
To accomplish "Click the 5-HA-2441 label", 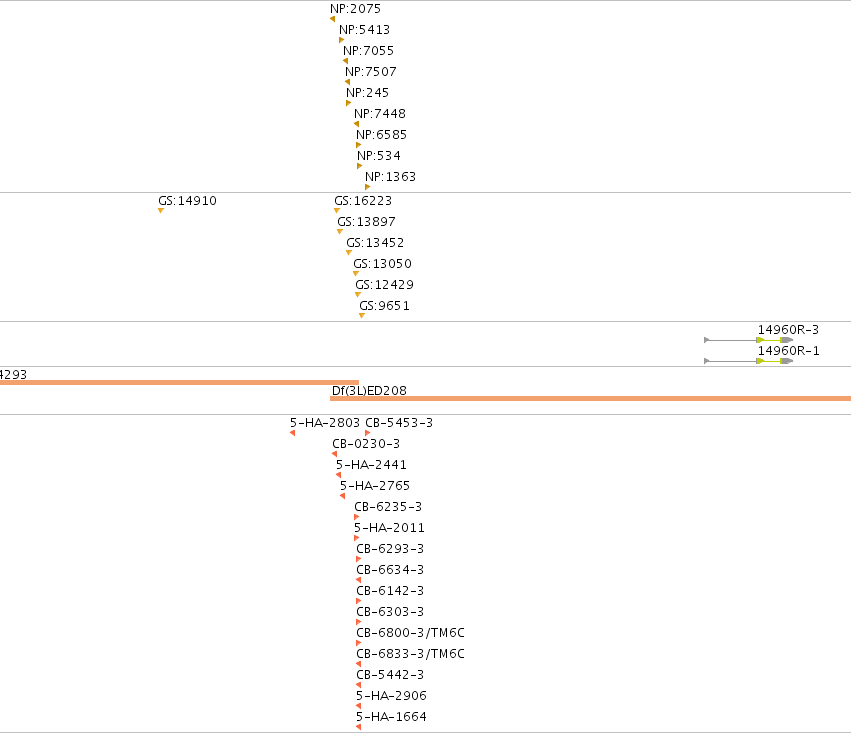I will 371,465.
